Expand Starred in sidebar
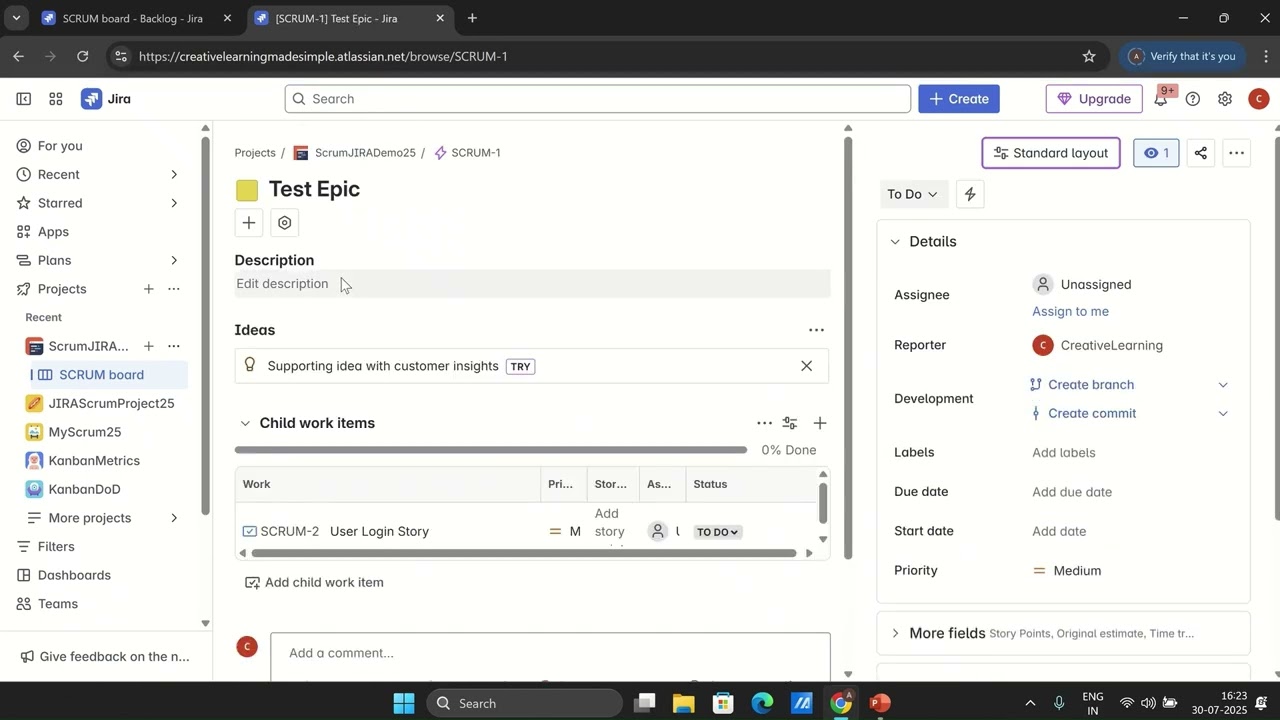Viewport: 1280px width, 720px height. pos(174,203)
